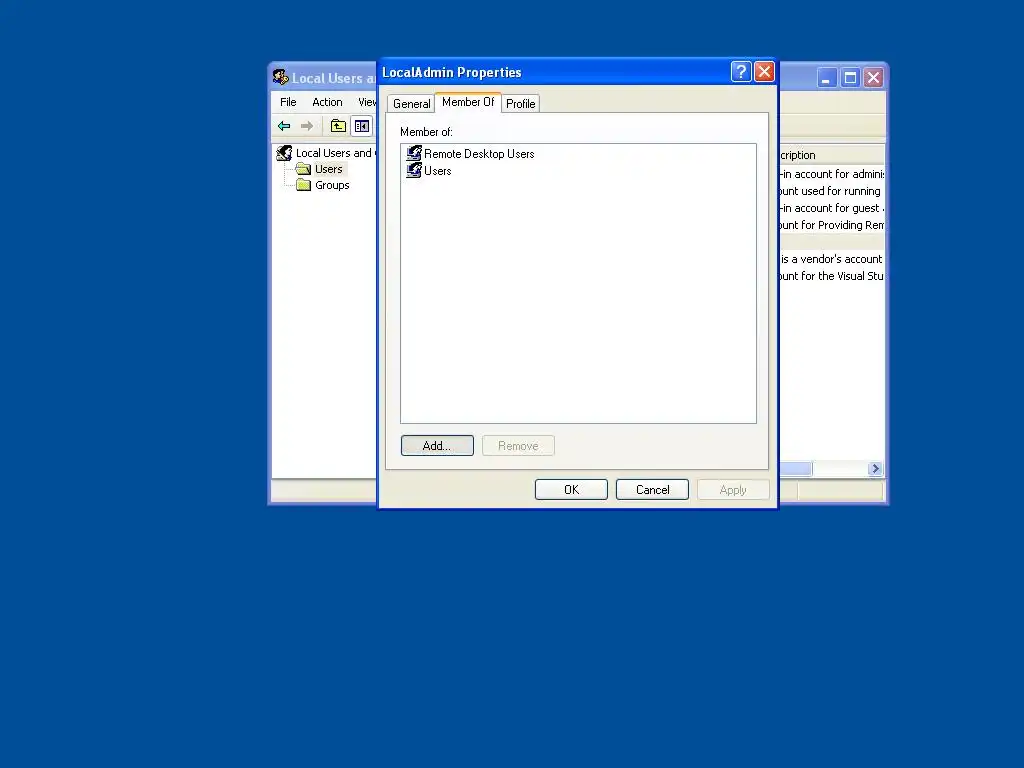
Task: Click the horizontal scrollbar thumb in the background window
Action: (x=795, y=469)
